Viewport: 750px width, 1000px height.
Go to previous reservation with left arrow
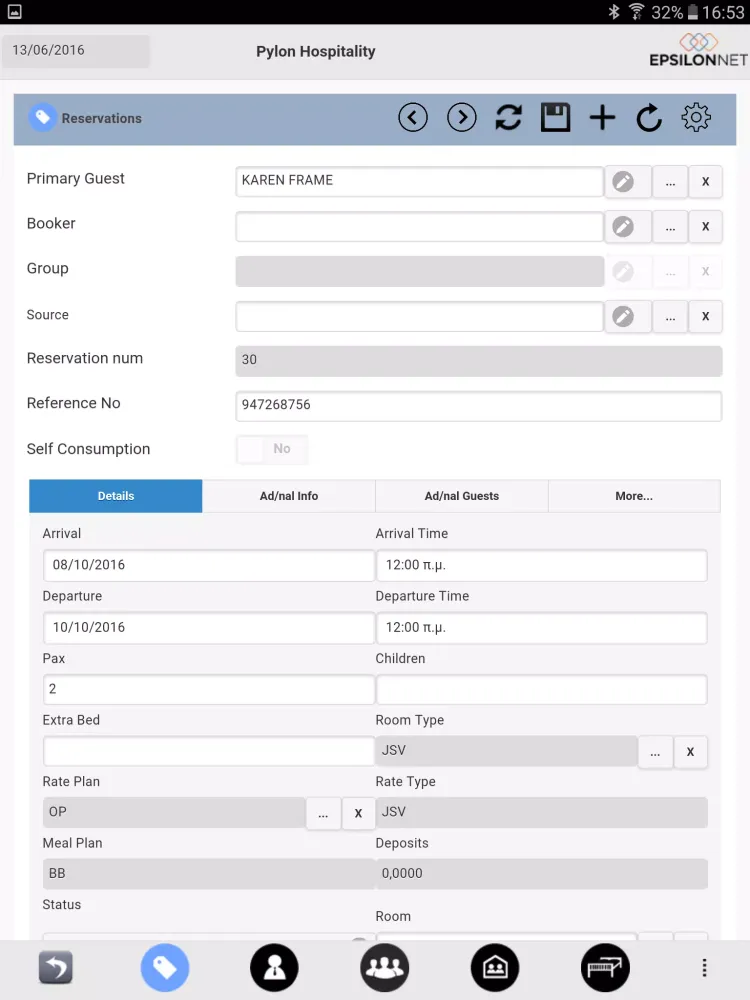tap(413, 118)
